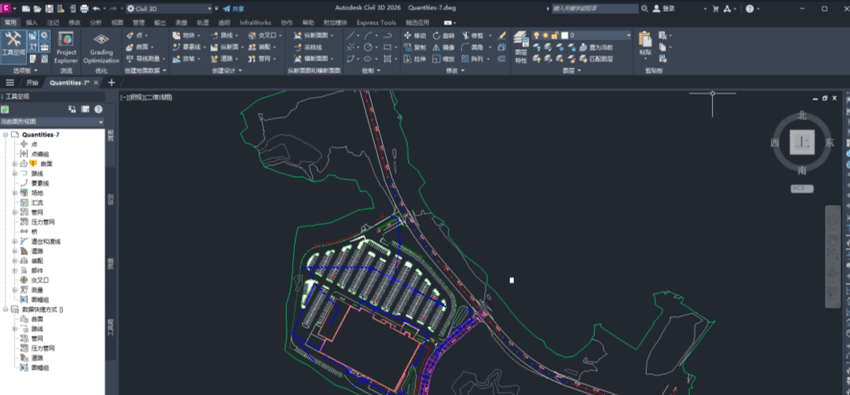Select the 放坡 grading tool

[185, 59]
